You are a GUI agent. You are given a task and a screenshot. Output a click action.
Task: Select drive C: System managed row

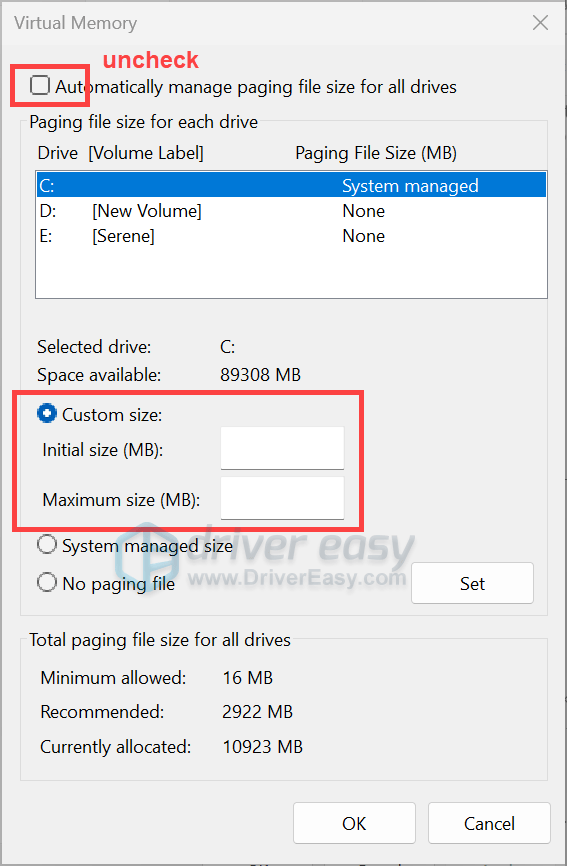tap(292, 186)
